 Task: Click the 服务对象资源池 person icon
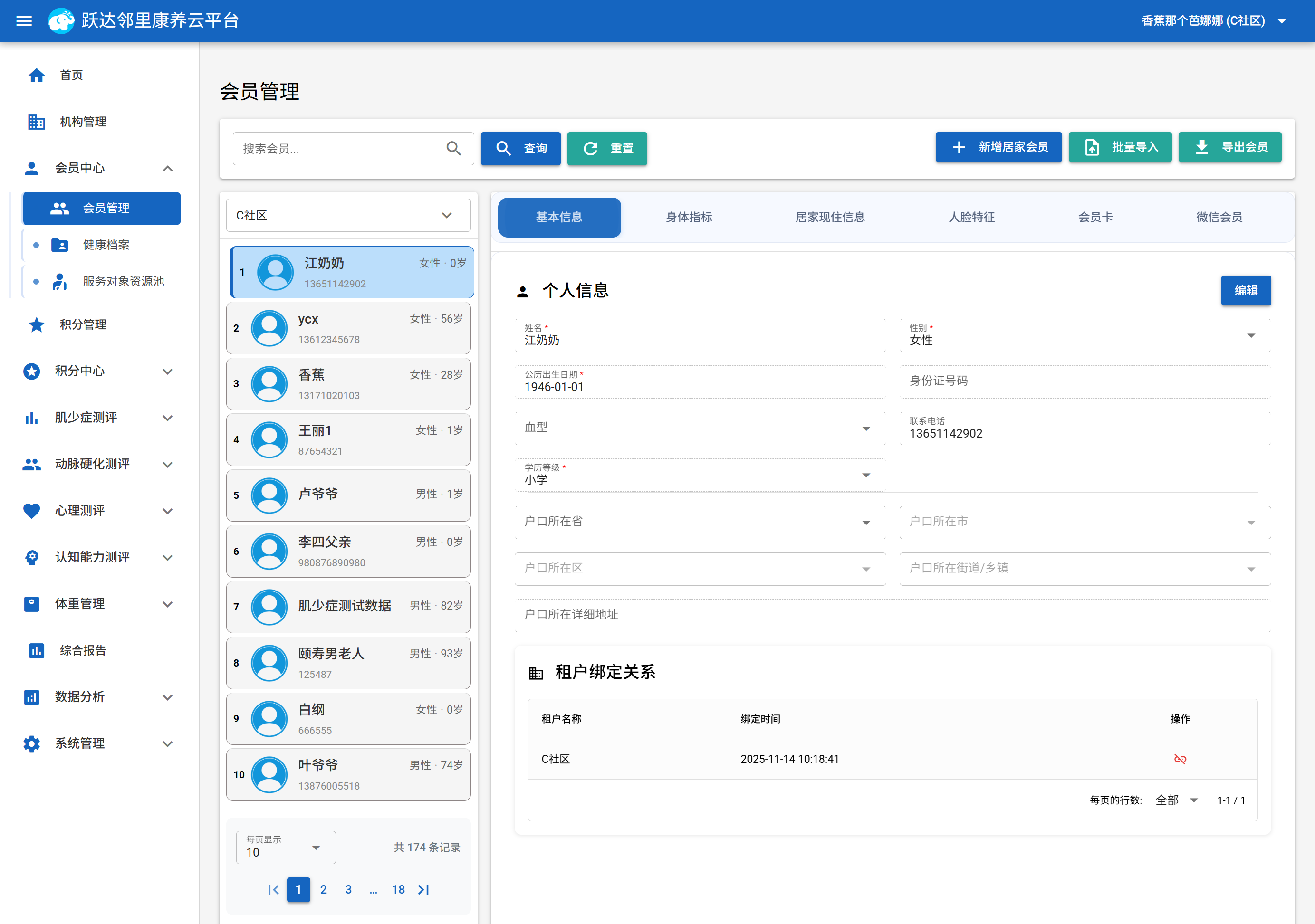coord(59,281)
